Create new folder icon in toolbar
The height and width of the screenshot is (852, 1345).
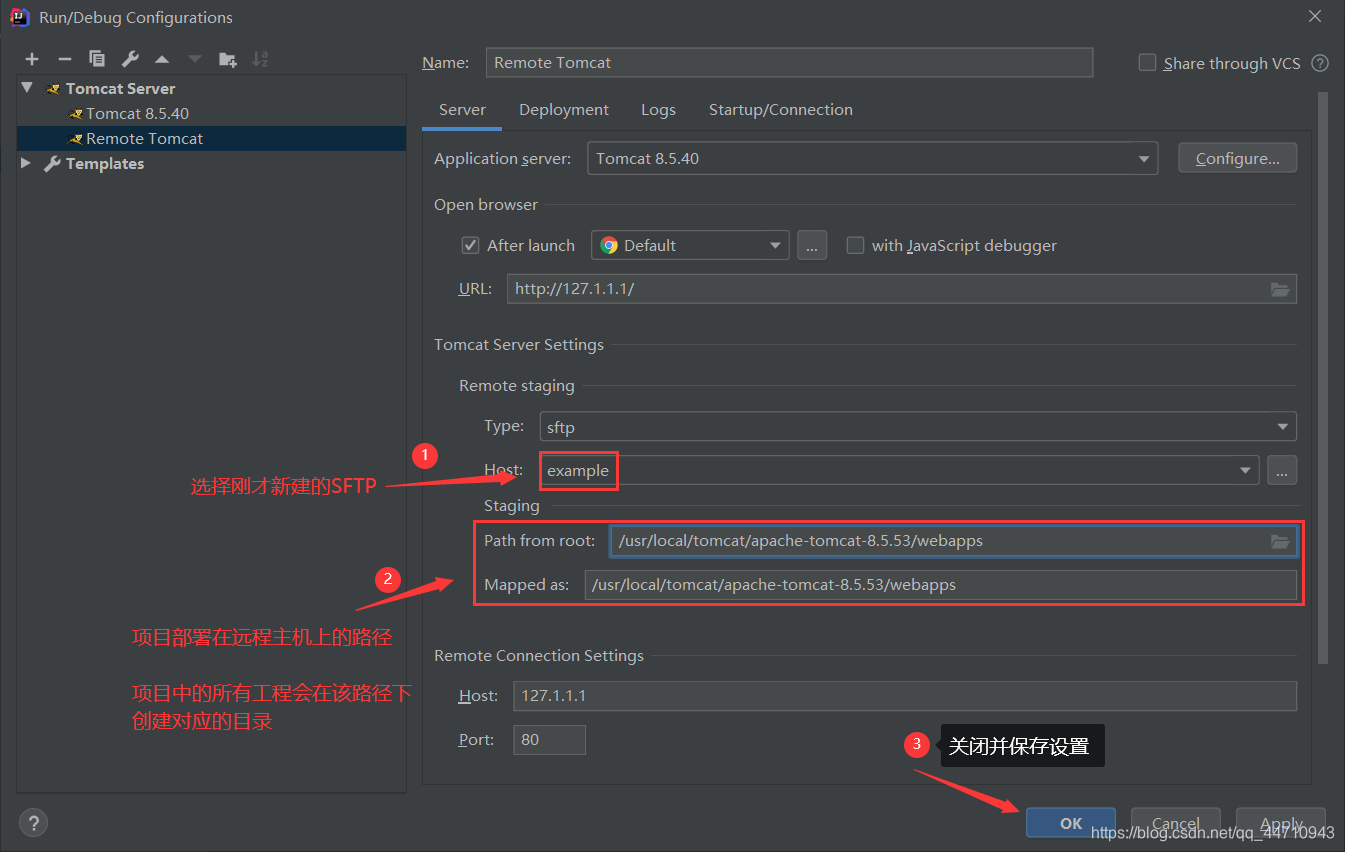228,59
